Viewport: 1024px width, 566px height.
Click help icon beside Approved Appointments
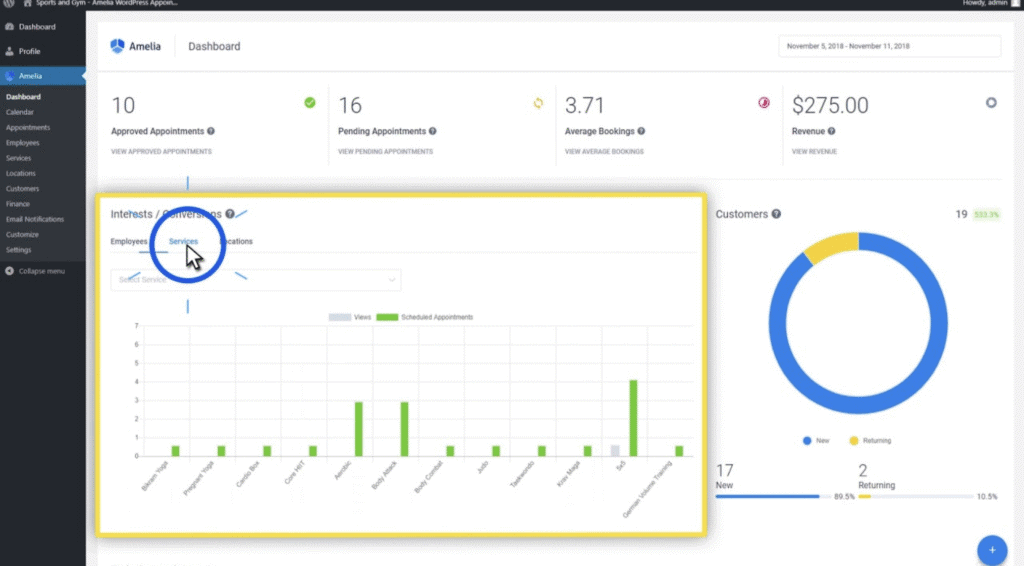(211, 131)
